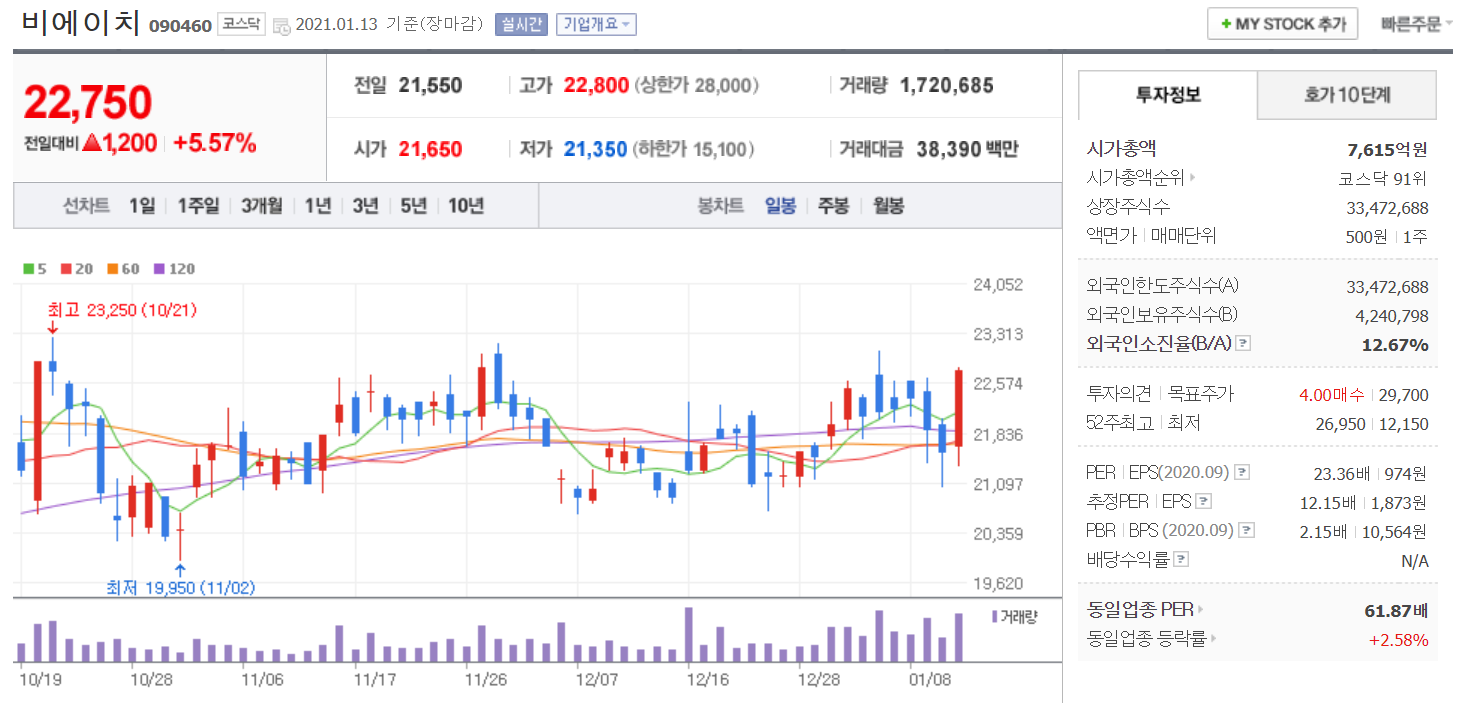Click the help icon beside PER | EPS(2020.09)
Image resolution: width=1462 pixels, height=703 pixels.
pyautogui.click(x=1242, y=472)
